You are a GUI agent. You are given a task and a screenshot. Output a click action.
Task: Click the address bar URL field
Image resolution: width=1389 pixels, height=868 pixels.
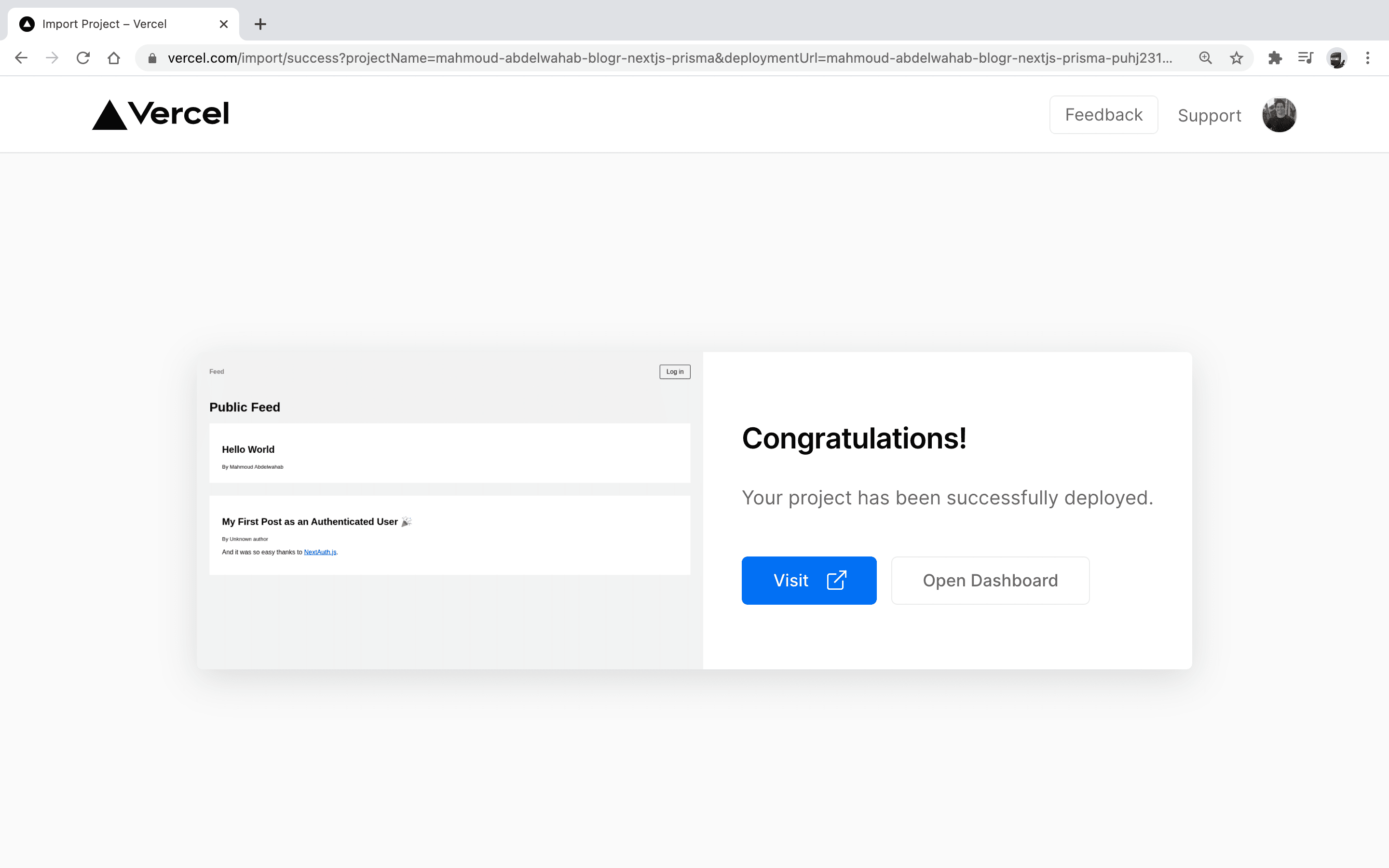pyautogui.click(x=666, y=58)
